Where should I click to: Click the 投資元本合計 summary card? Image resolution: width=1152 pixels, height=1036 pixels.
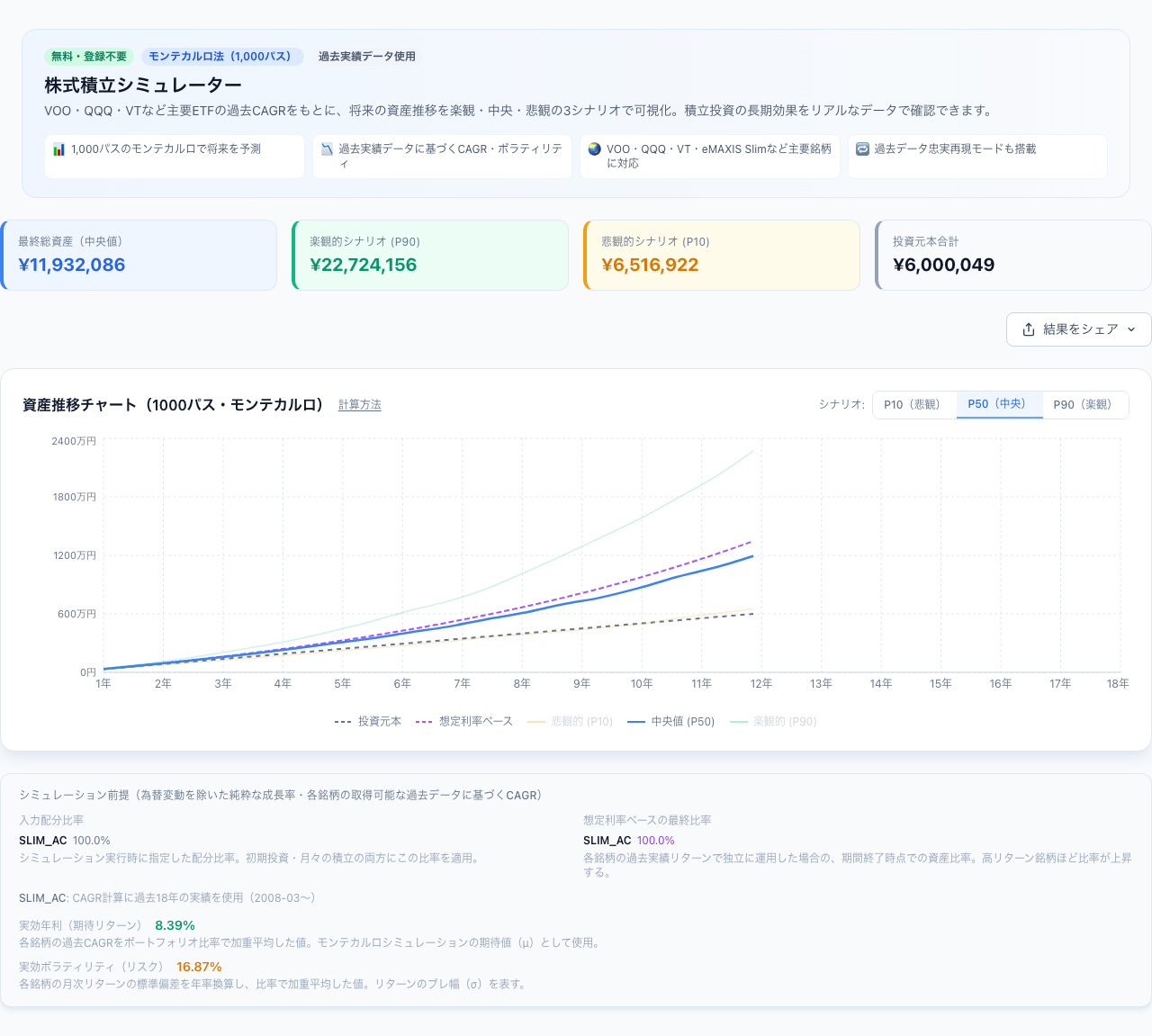1013,256
